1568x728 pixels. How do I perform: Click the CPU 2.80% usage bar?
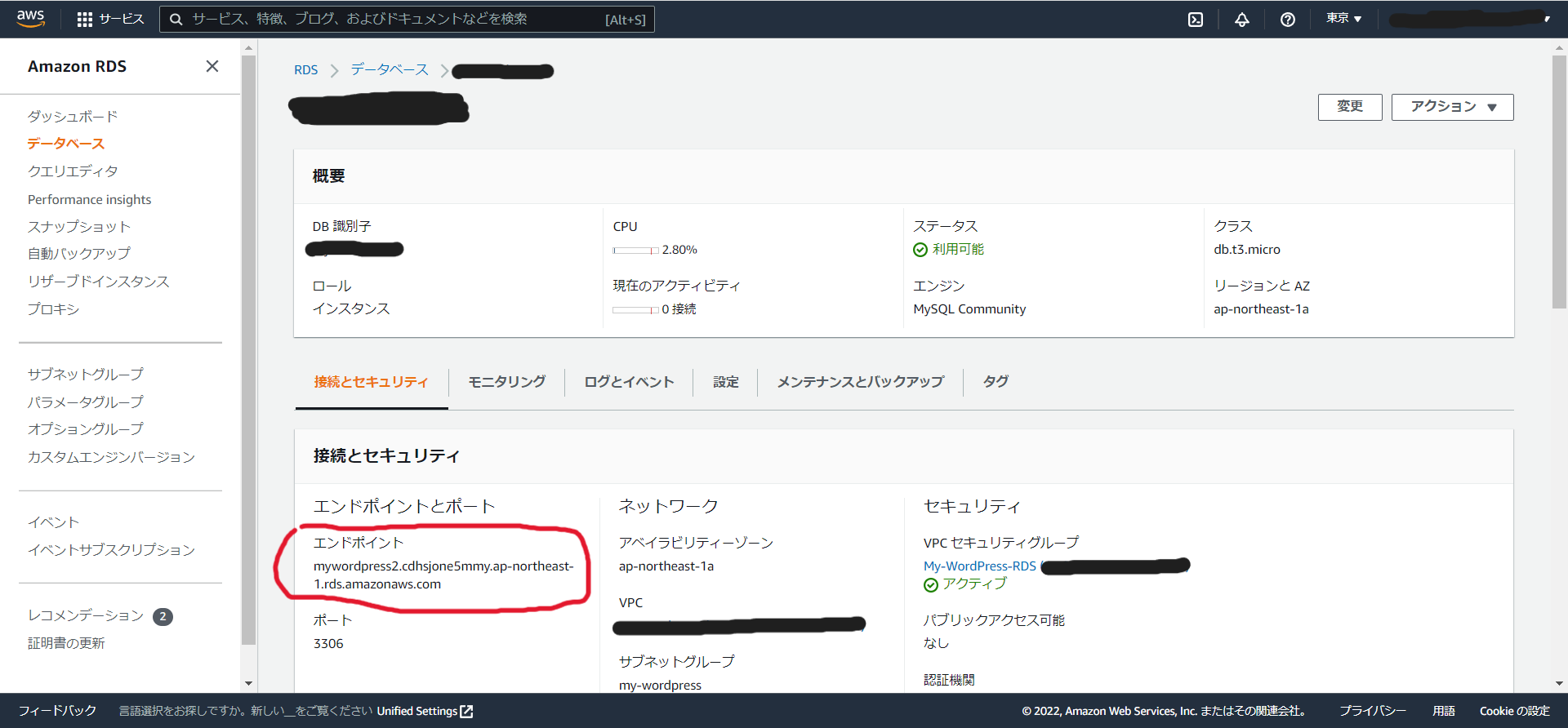coord(636,251)
